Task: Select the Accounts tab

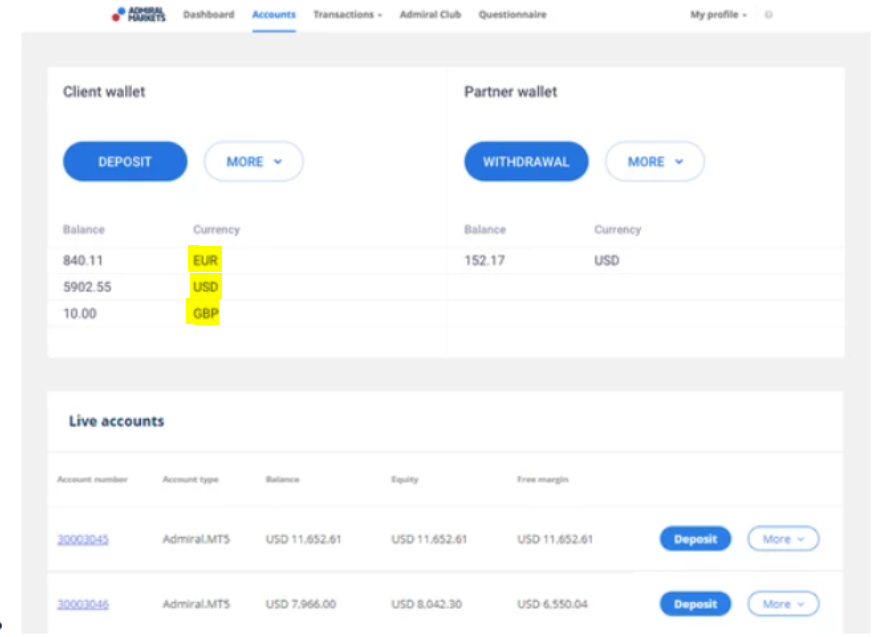Action: coord(274,14)
